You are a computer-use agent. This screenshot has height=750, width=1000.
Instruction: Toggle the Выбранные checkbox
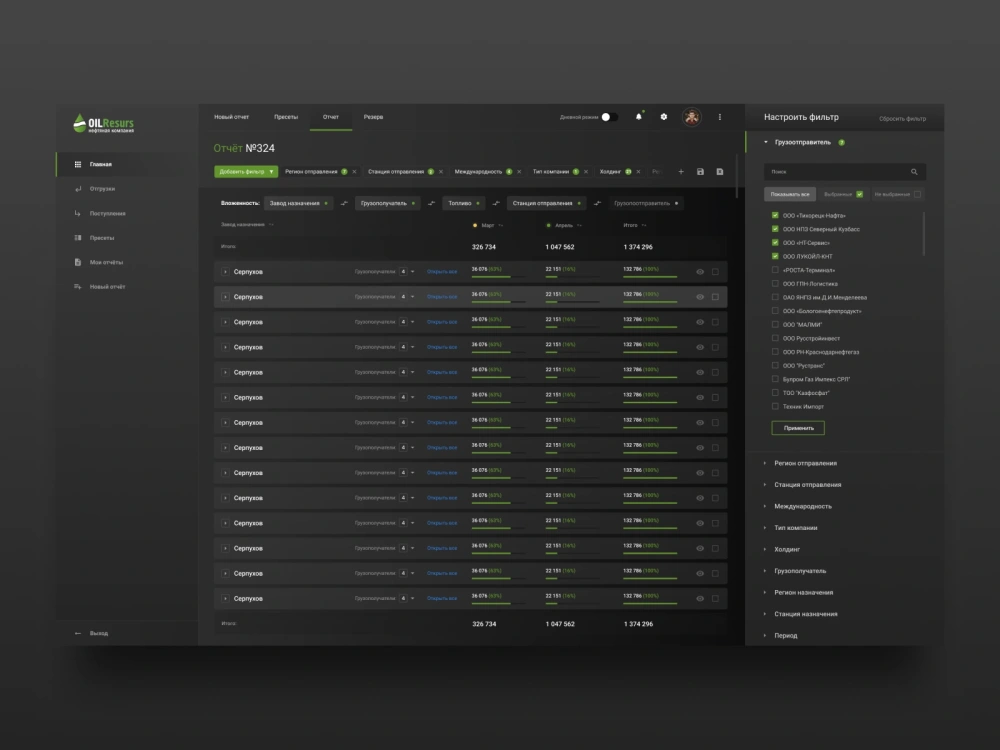click(x=860, y=195)
